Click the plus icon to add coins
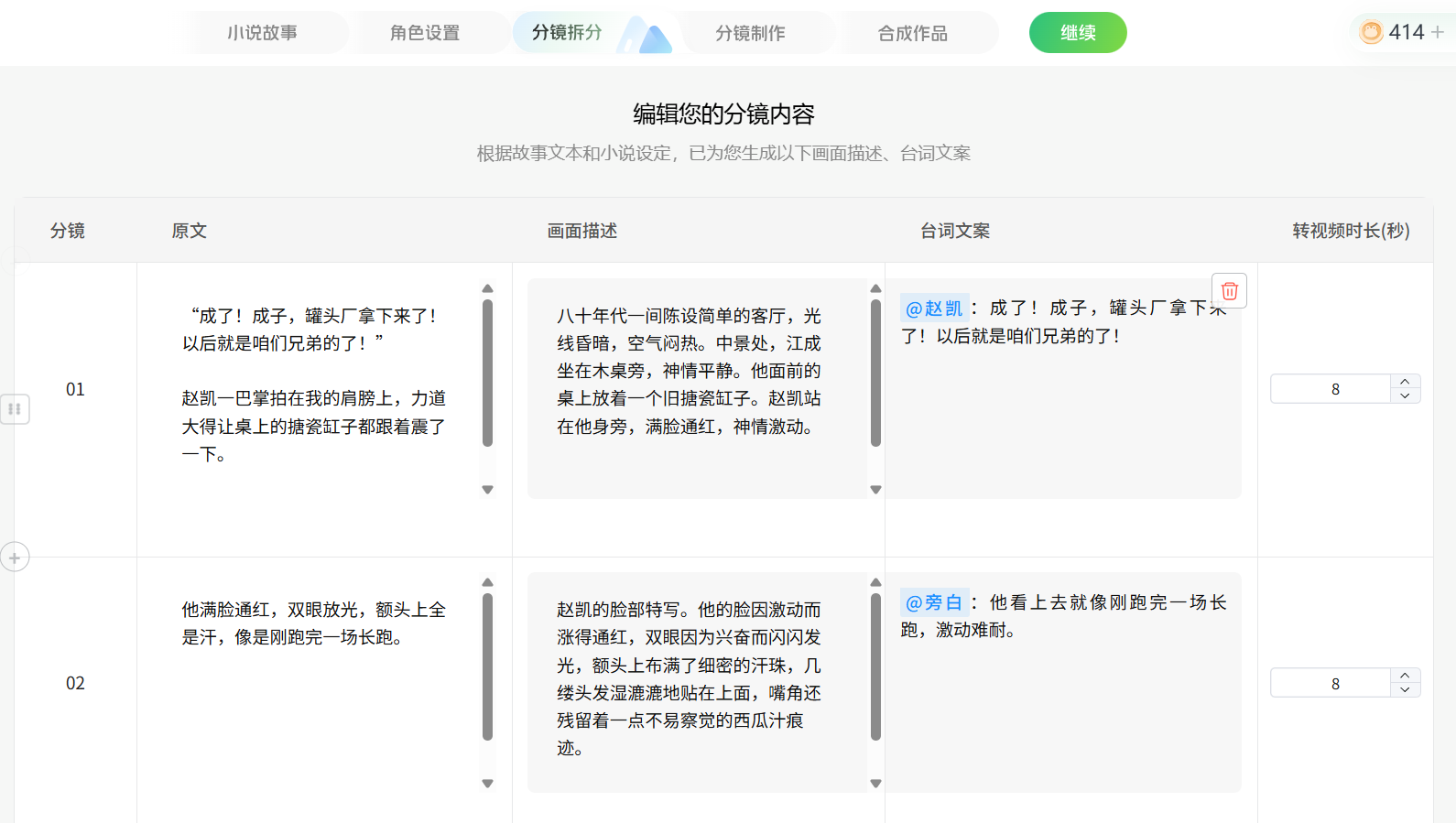 click(1438, 32)
